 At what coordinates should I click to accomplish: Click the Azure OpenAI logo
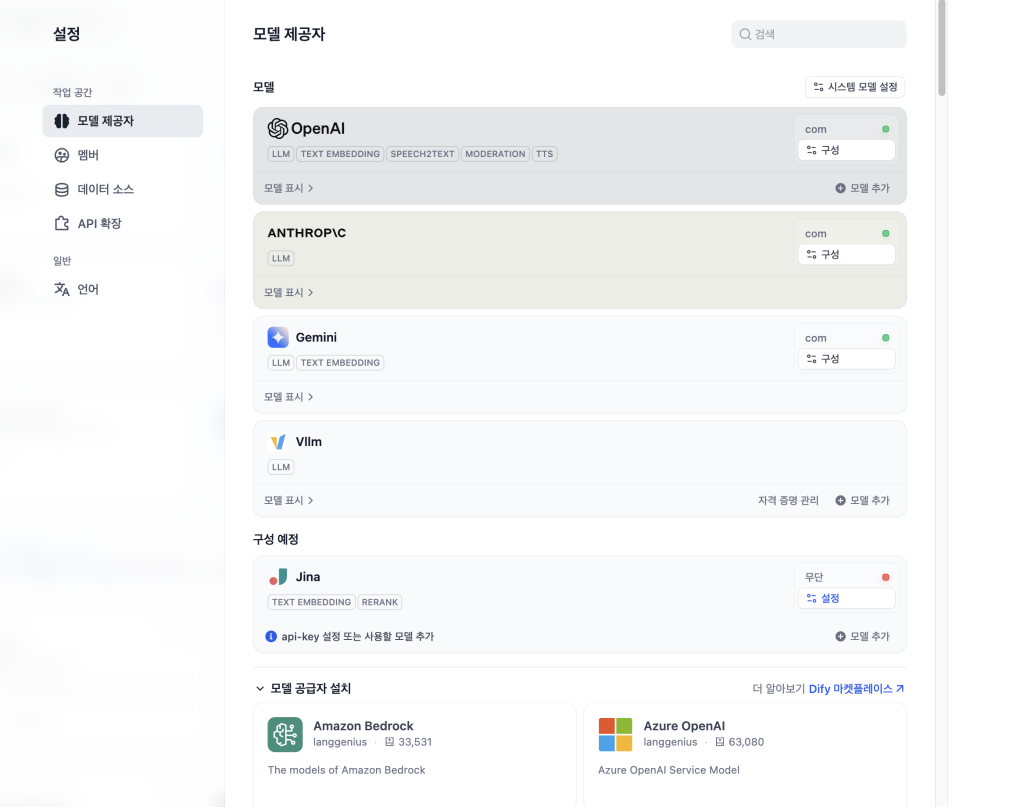click(615, 734)
